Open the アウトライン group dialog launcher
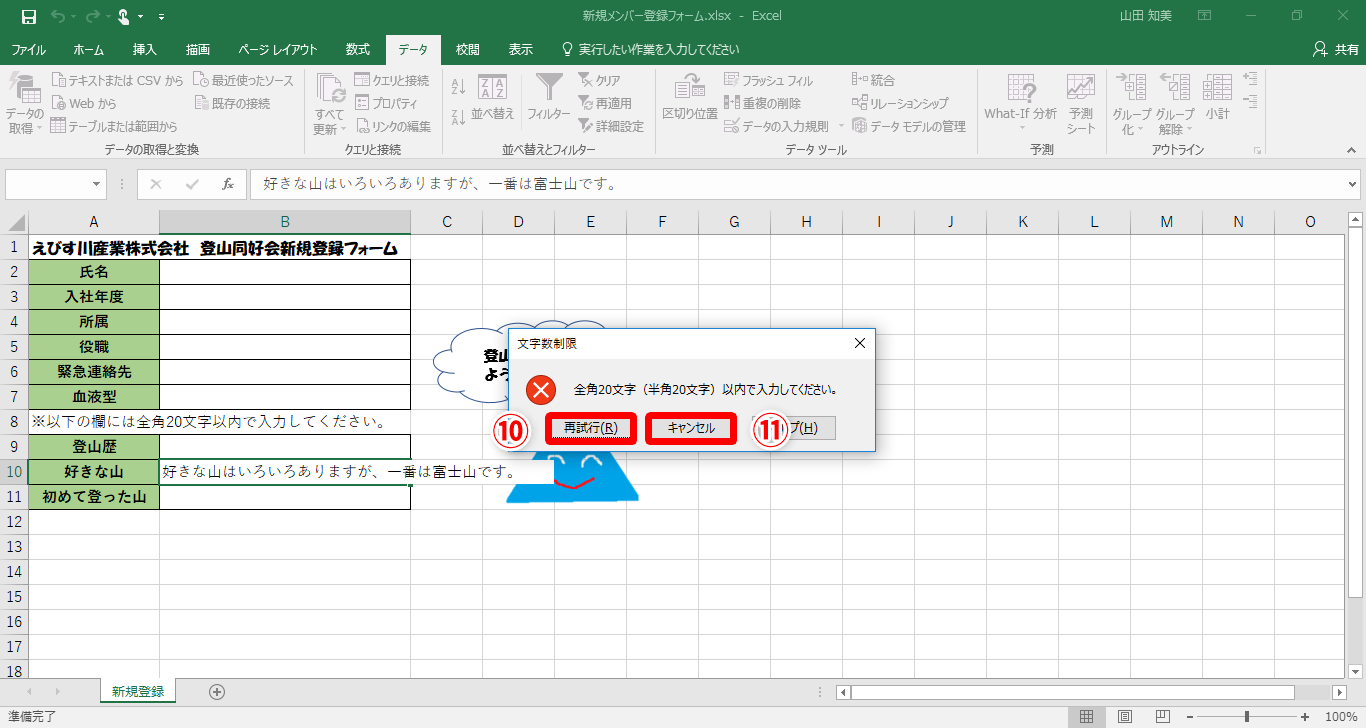 (1257, 150)
